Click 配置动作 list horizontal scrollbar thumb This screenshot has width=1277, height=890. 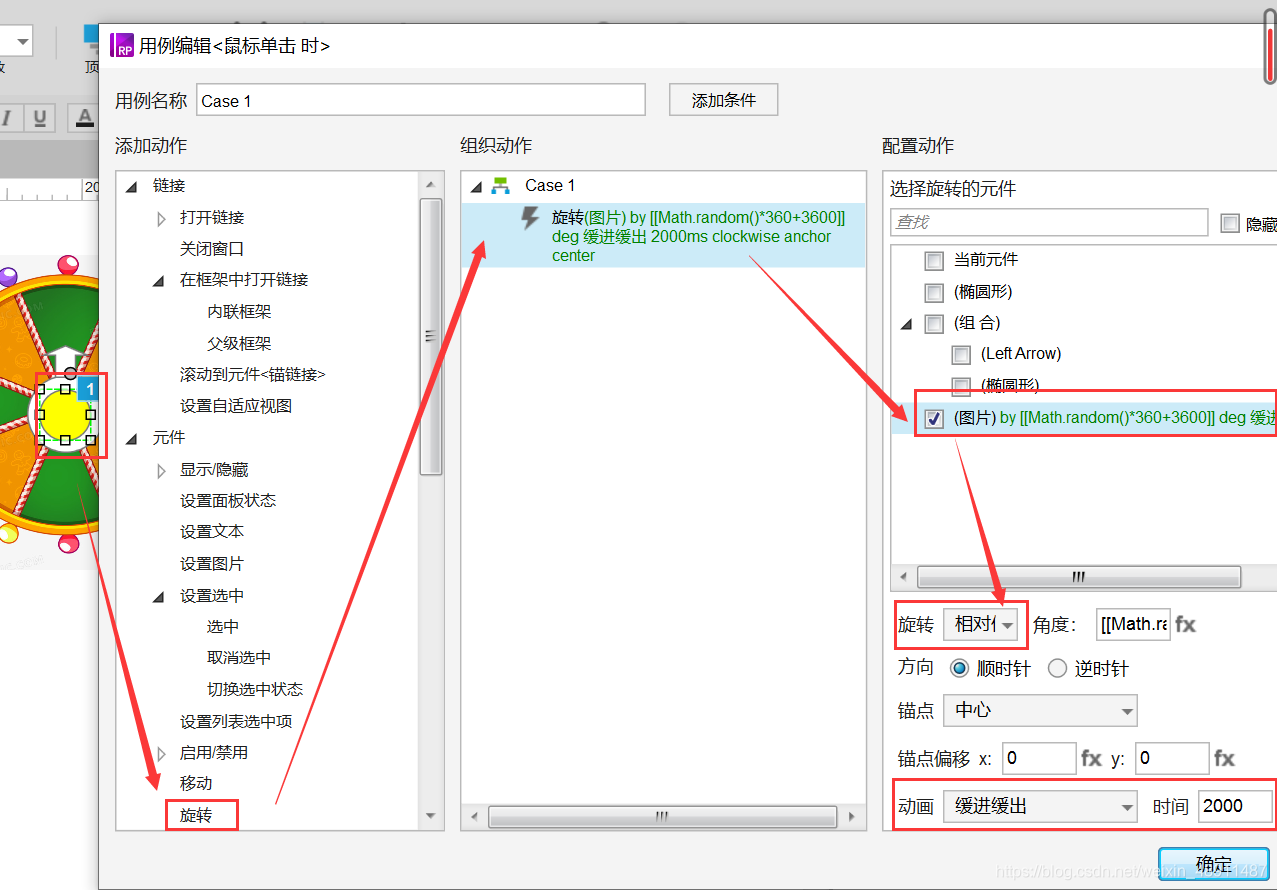tap(1079, 577)
